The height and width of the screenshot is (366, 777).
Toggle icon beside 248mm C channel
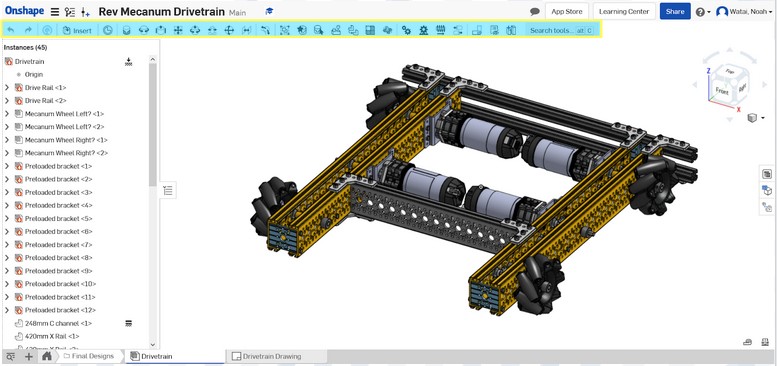click(128, 323)
